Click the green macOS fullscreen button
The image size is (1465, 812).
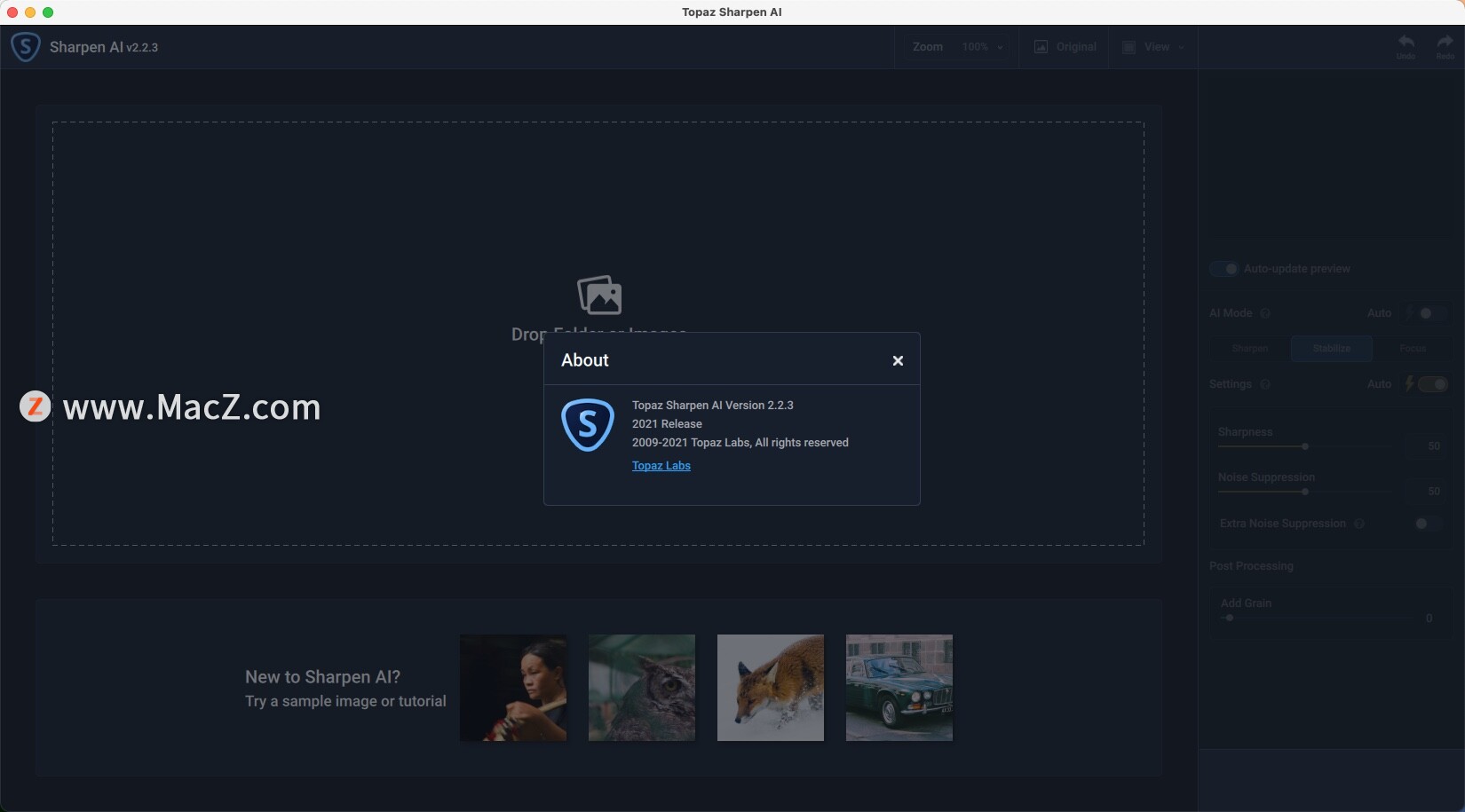[x=48, y=12]
